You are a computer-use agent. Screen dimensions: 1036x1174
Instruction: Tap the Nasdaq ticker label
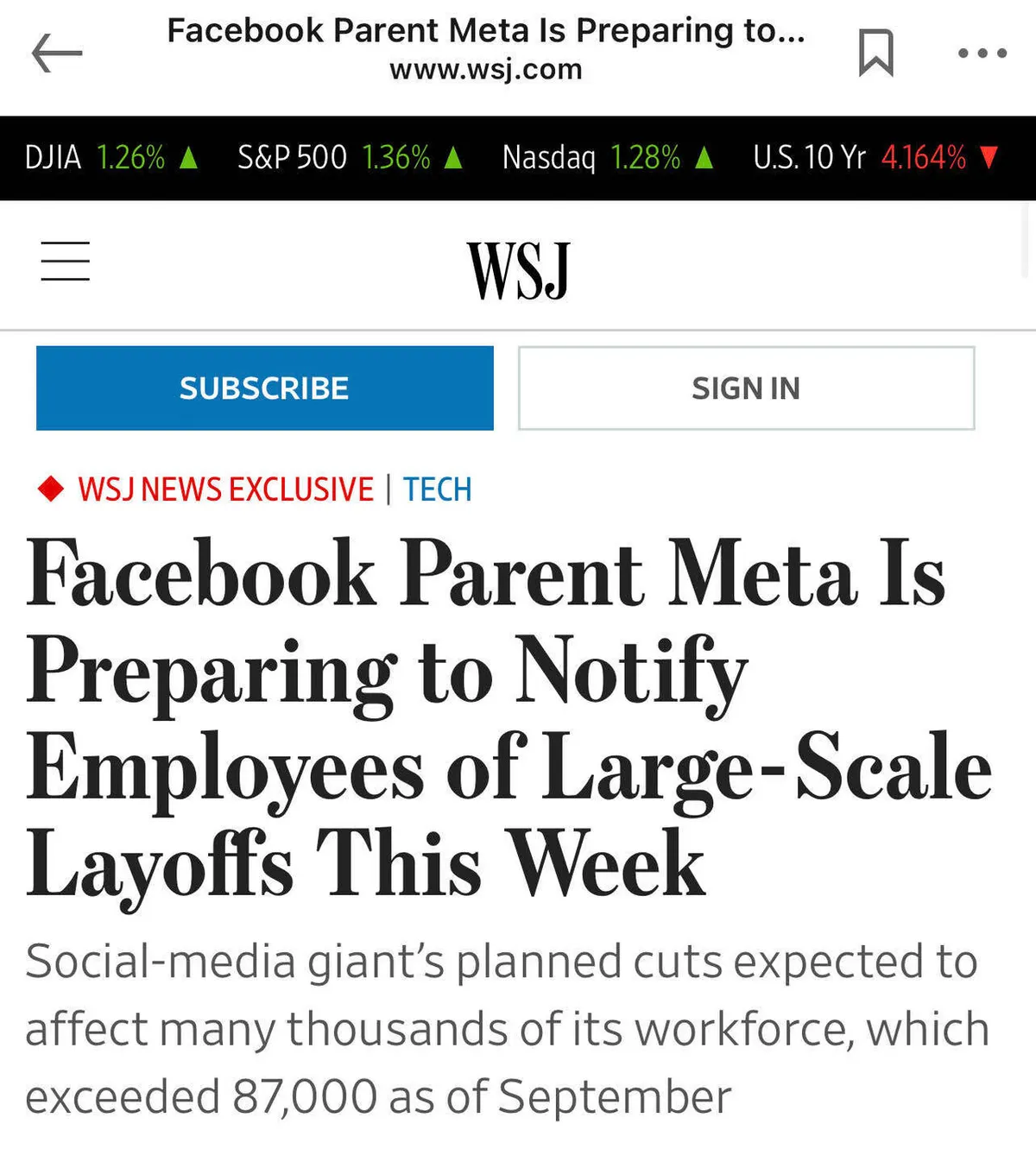point(549,158)
